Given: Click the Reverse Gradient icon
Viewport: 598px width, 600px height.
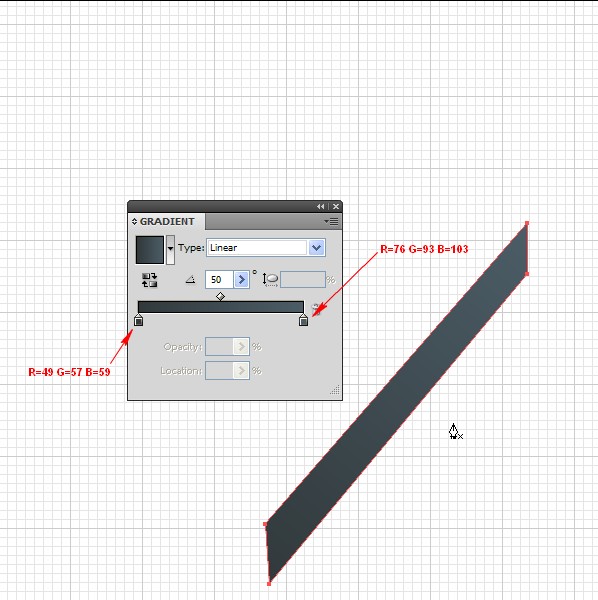Looking at the screenshot, I should [x=149, y=280].
